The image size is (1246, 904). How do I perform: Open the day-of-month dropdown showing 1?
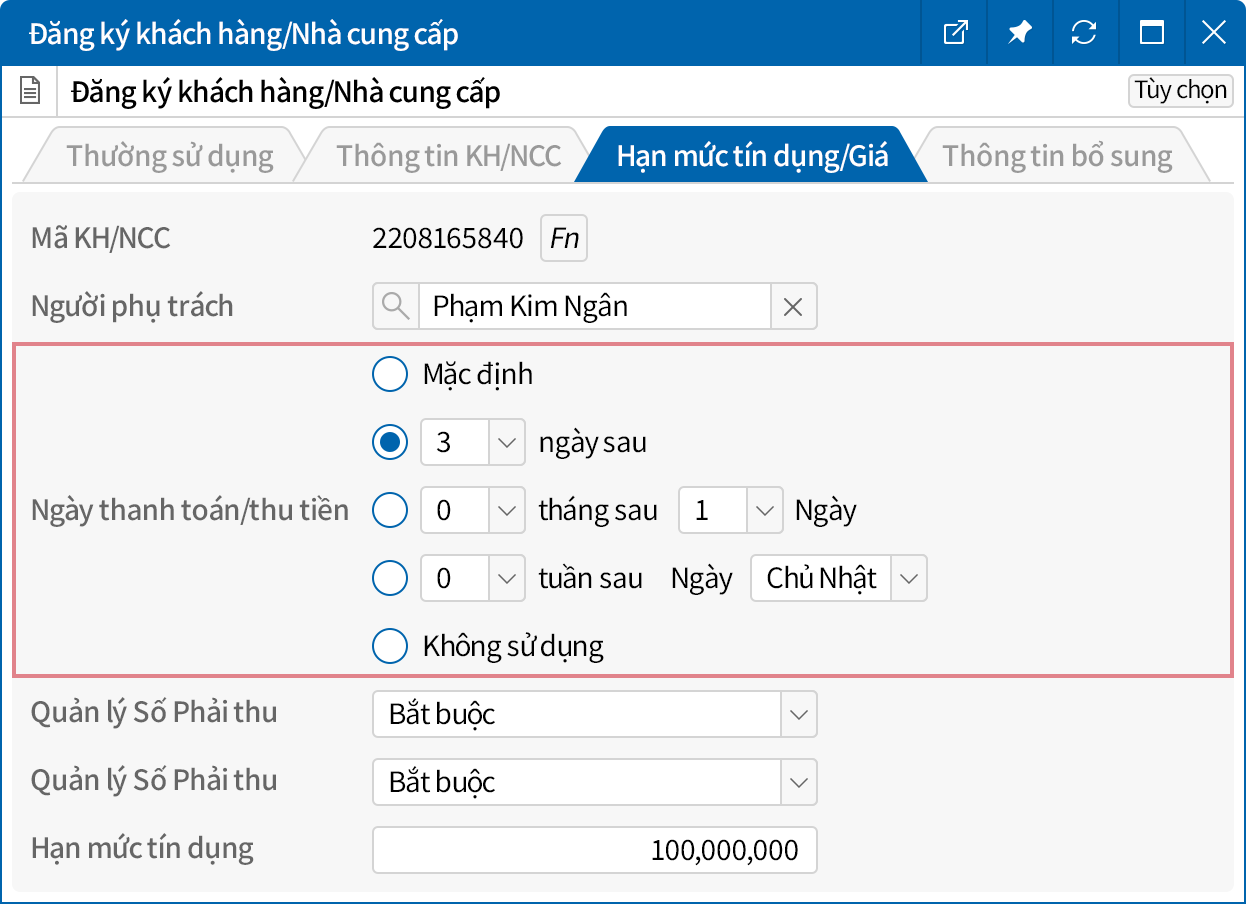coord(764,510)
